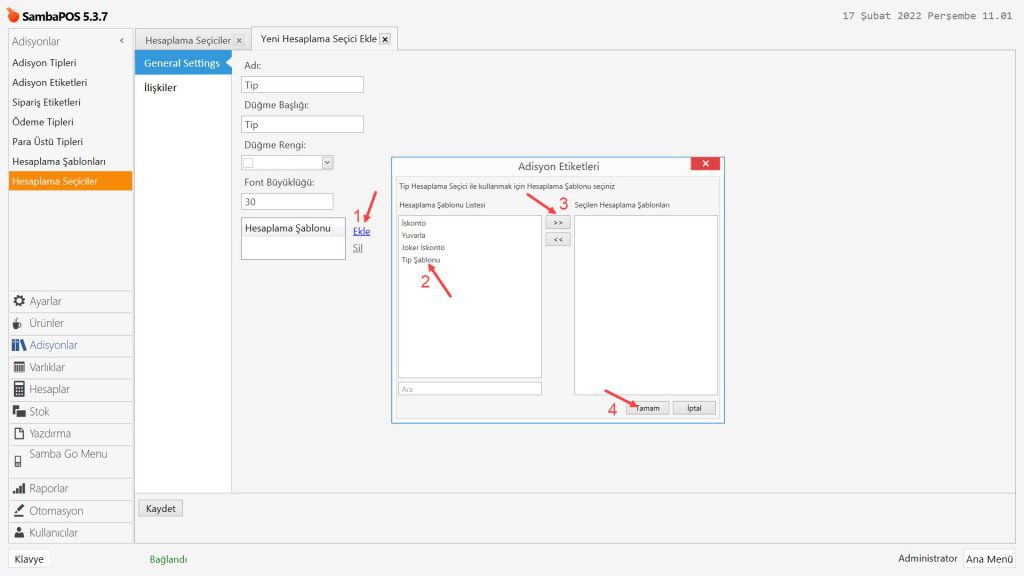The image size is (1024, 576).
Task: Move selected template right with >> button
Action: [558, 222]
